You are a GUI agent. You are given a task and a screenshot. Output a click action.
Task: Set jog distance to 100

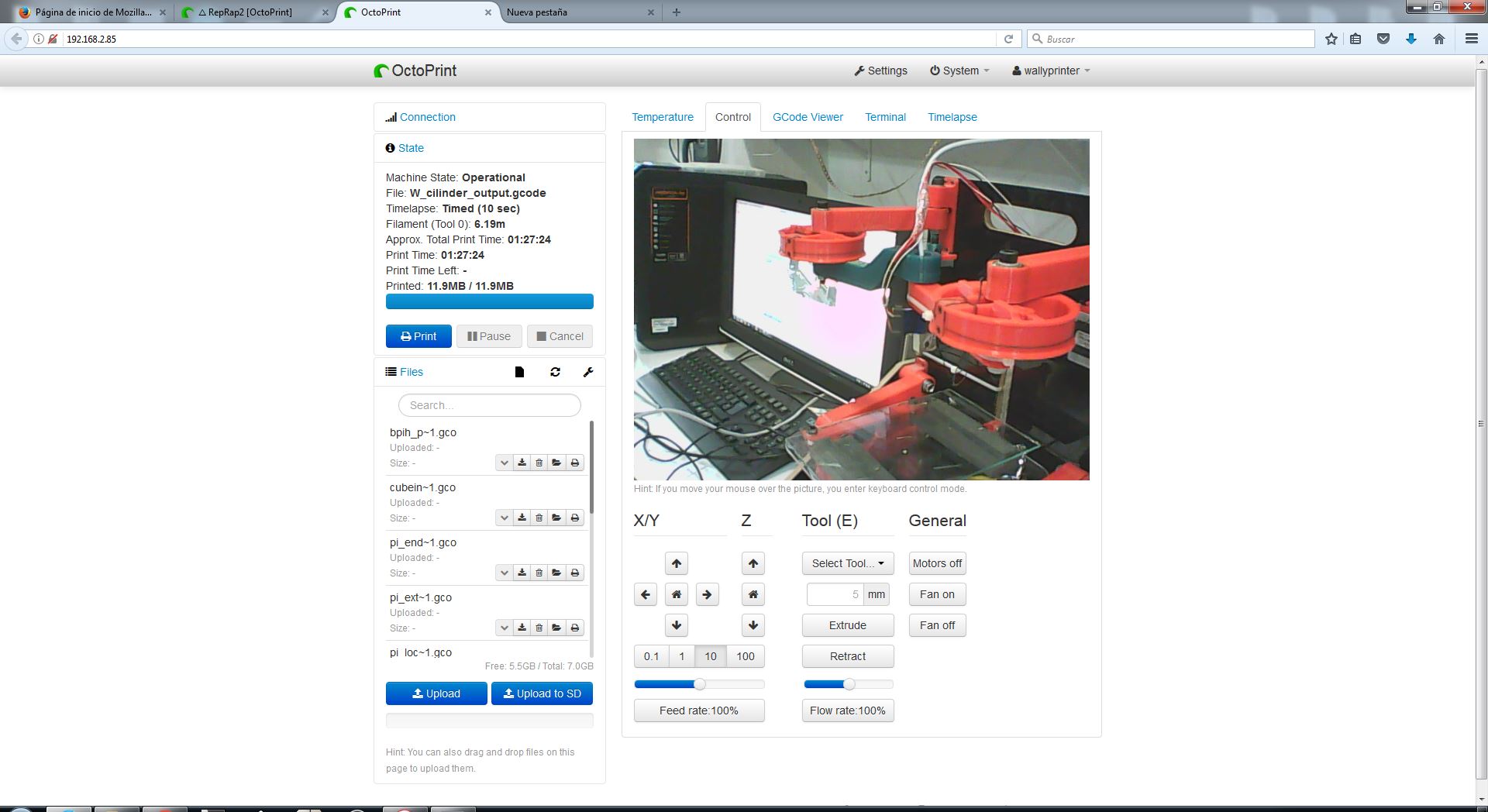(x=746, y=656)
